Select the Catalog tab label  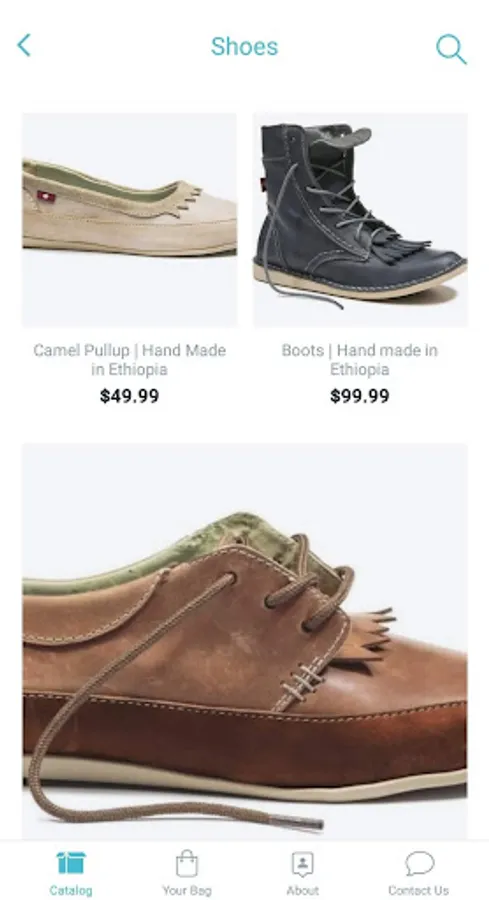(x=71, y=890)
